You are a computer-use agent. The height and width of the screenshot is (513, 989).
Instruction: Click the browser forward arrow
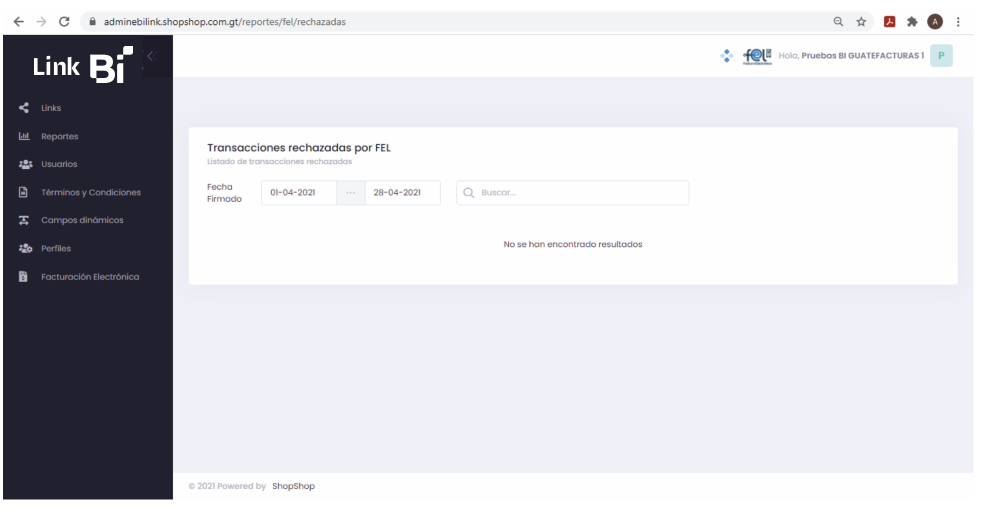click(x=42, y=21)
